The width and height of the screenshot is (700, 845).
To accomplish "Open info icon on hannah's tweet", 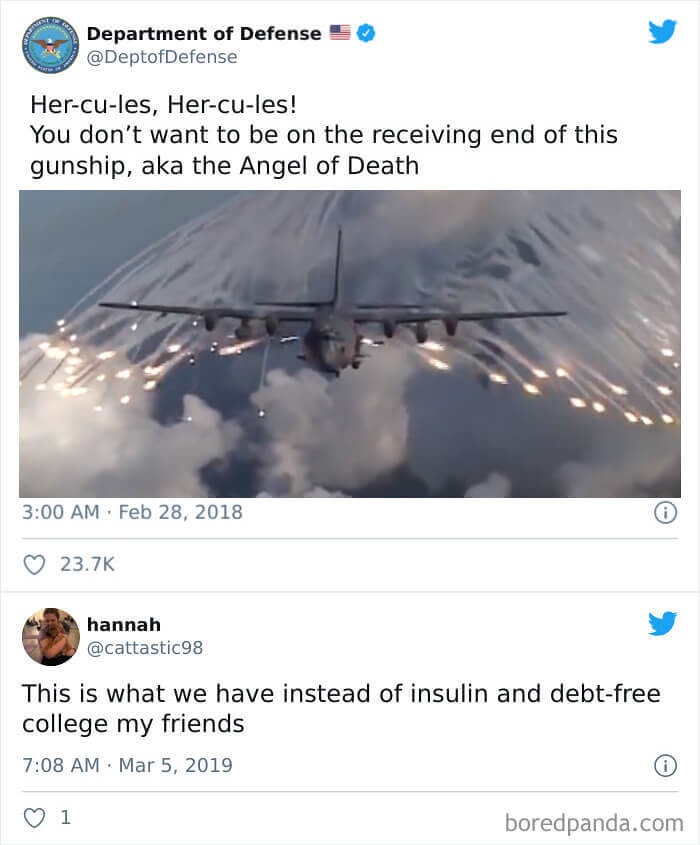I will click(665, 765).
